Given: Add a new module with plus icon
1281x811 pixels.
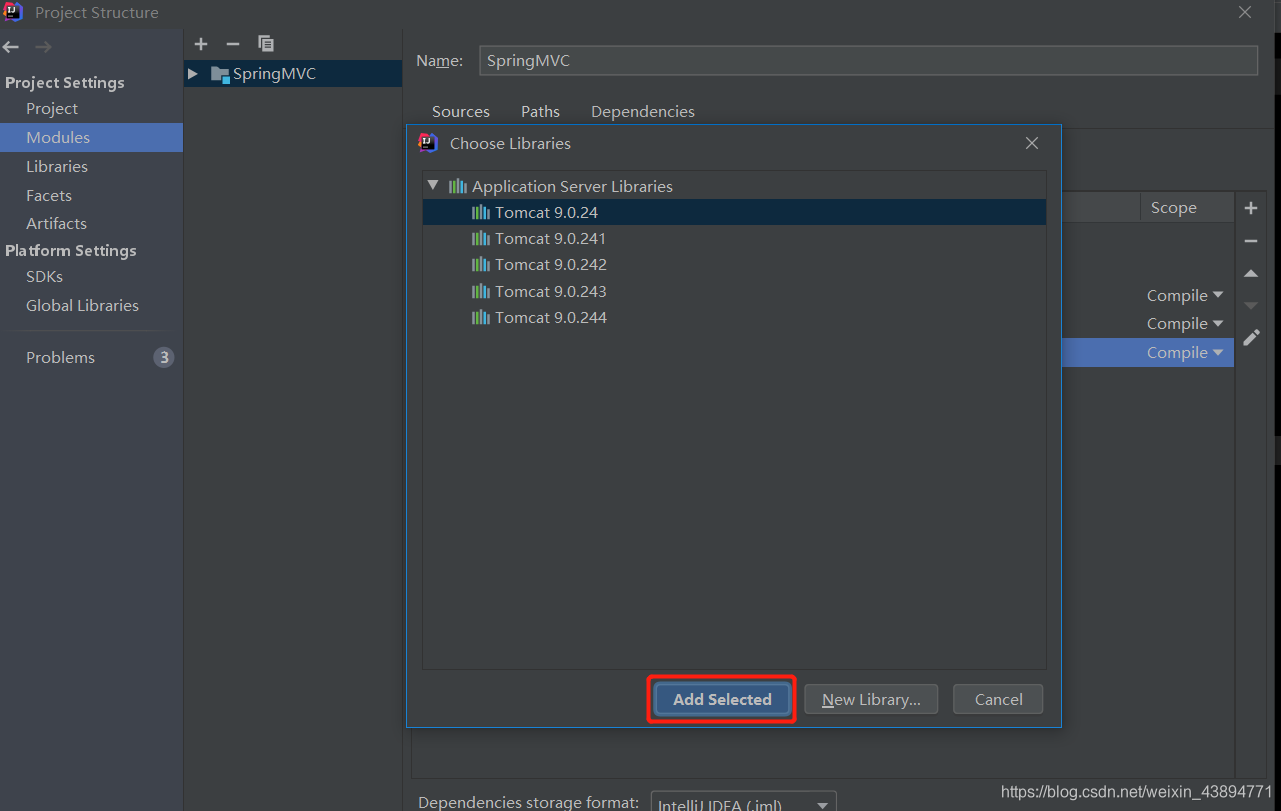Looking at the screenshot, I should point(201,44).
